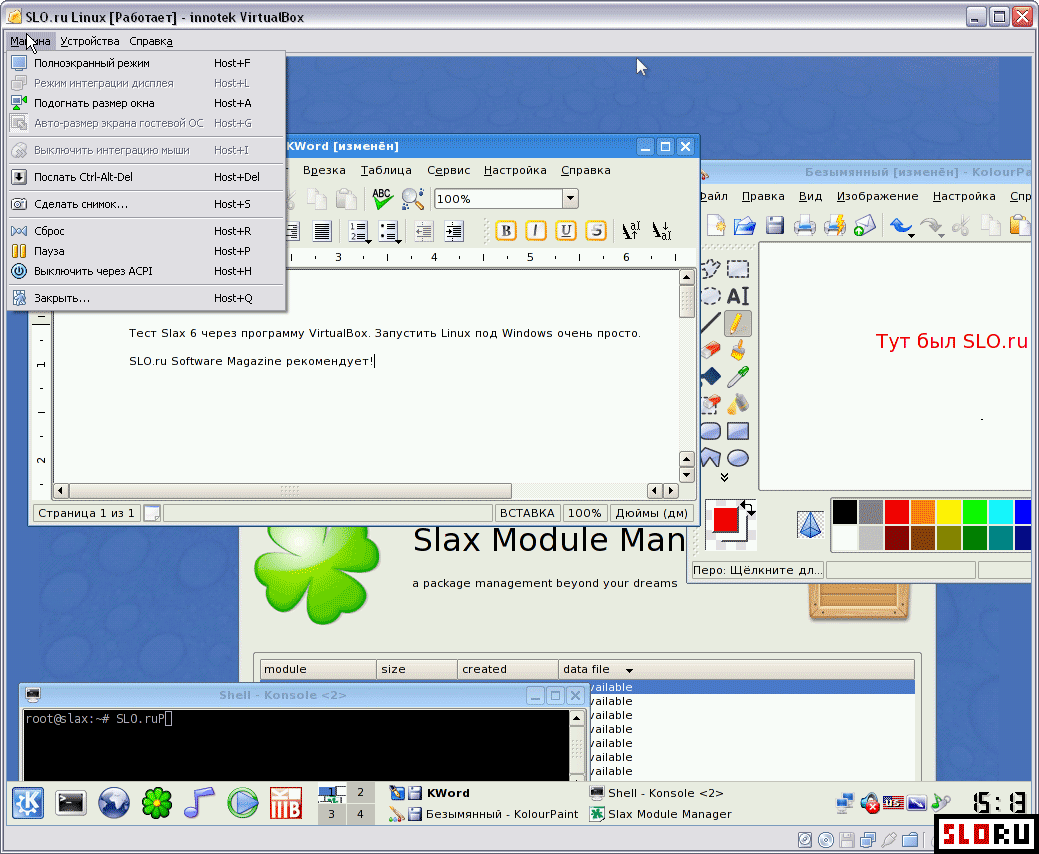Choose Пауза in the Машина menu
The image size is (1039, 854).
[146, 251]
